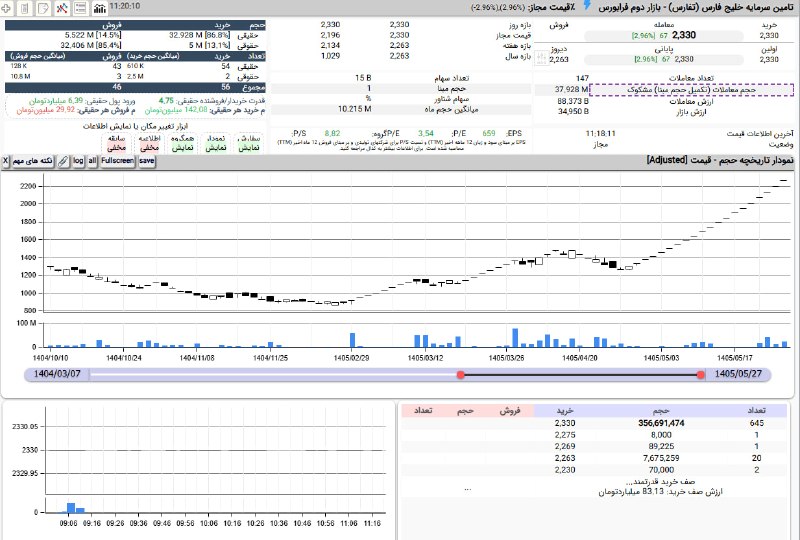Screen dimensions: 800x540
Task: Click the left red handle of date slider
Action: (x=461, y=375)
